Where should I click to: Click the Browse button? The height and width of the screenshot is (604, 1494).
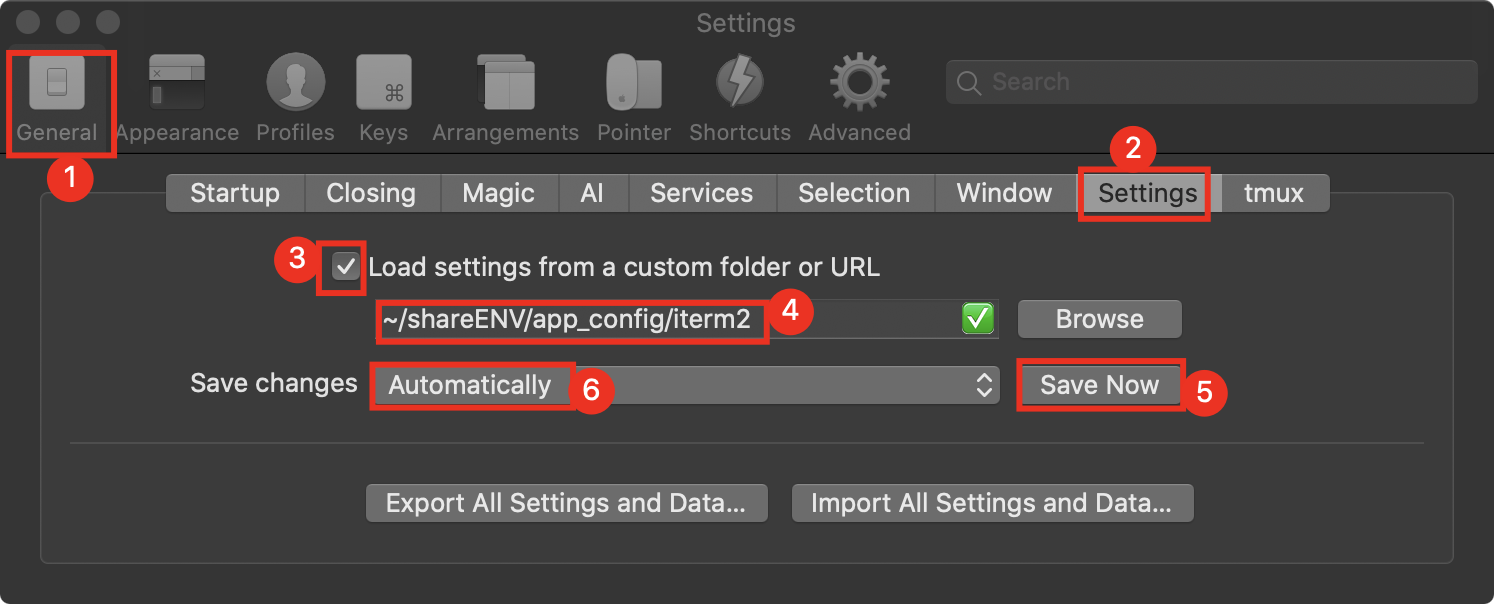[x=1099, y=320]
